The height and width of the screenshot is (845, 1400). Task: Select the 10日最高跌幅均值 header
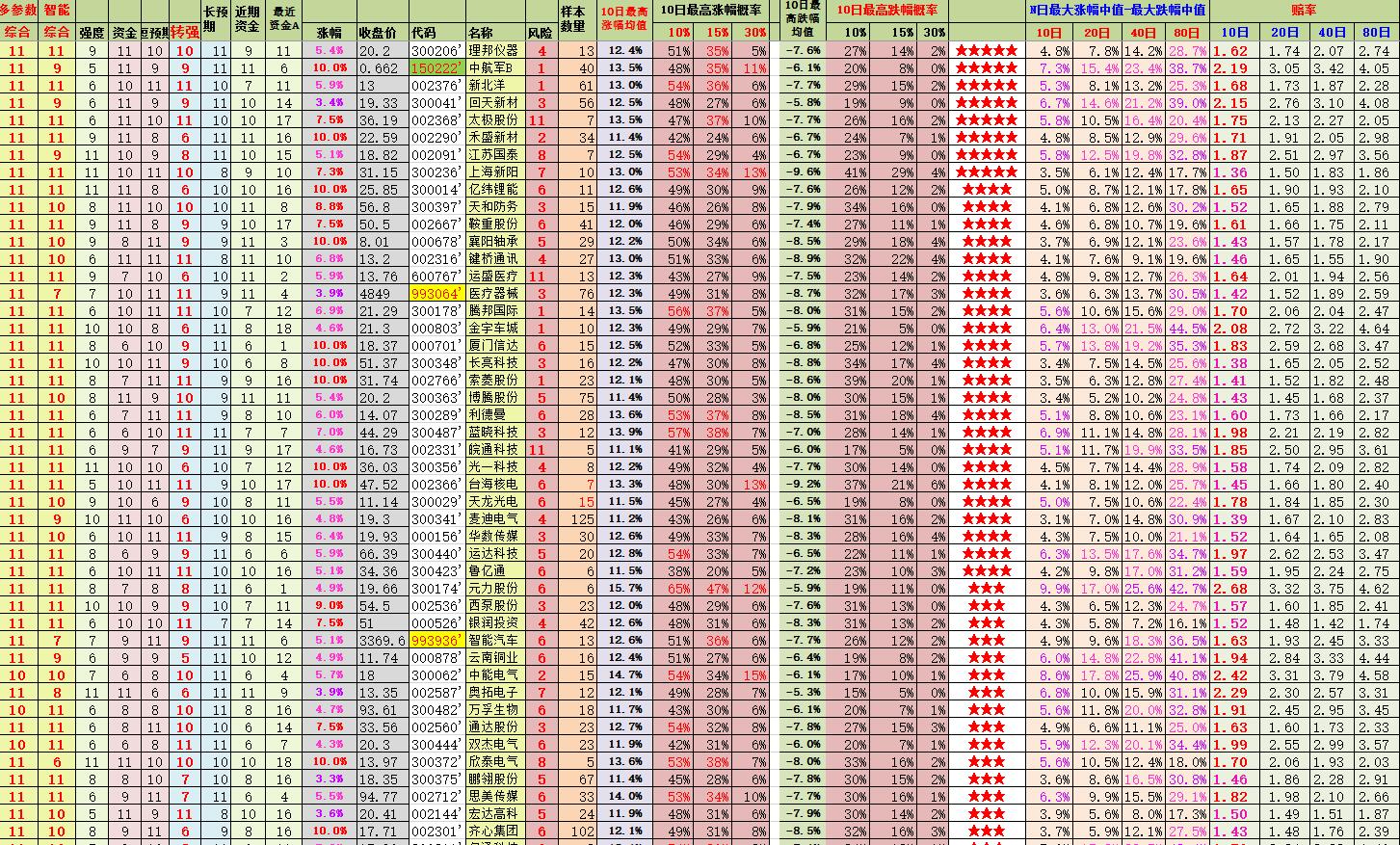coord(803,20)
